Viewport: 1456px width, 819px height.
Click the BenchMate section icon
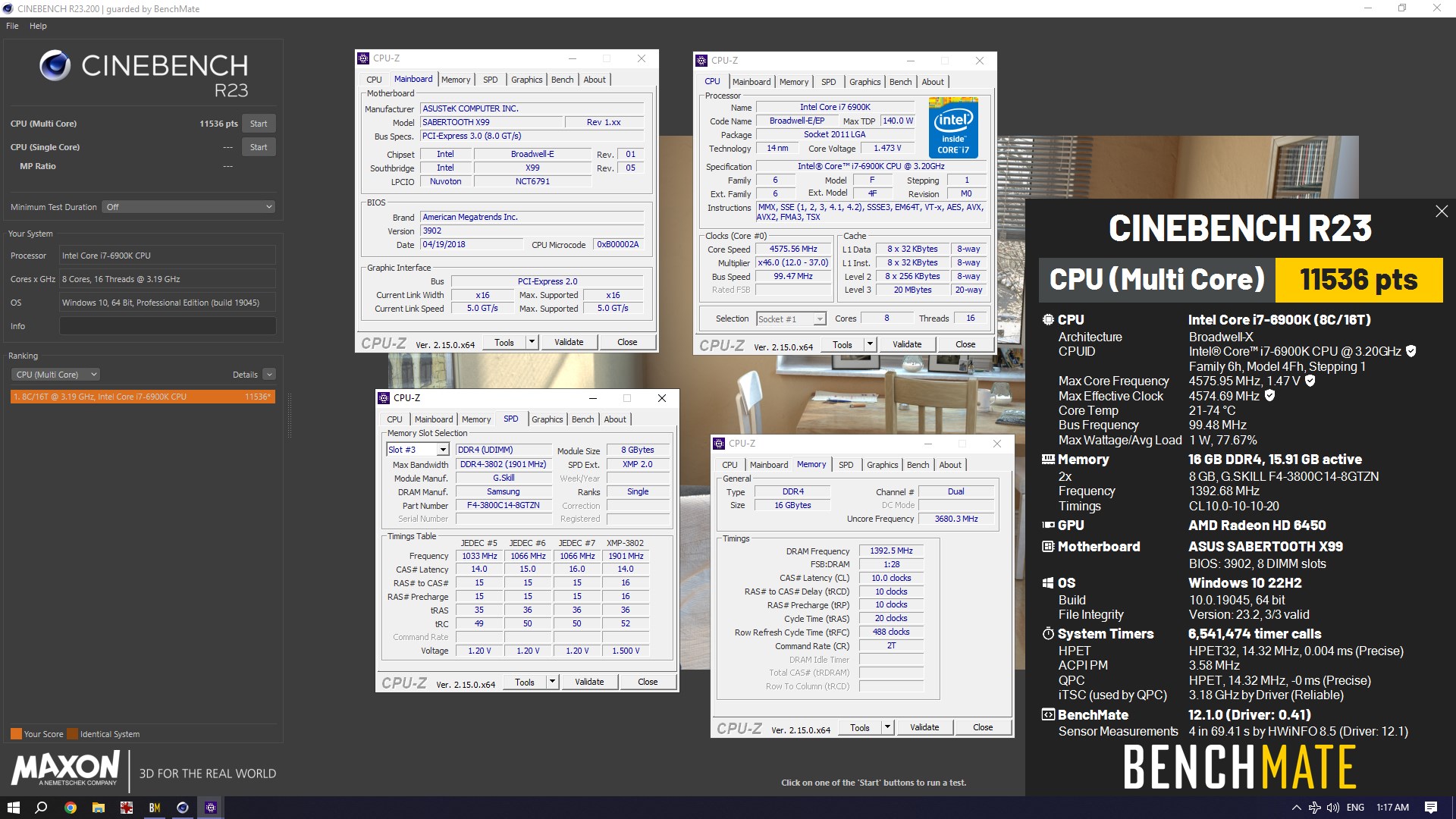1048,714
